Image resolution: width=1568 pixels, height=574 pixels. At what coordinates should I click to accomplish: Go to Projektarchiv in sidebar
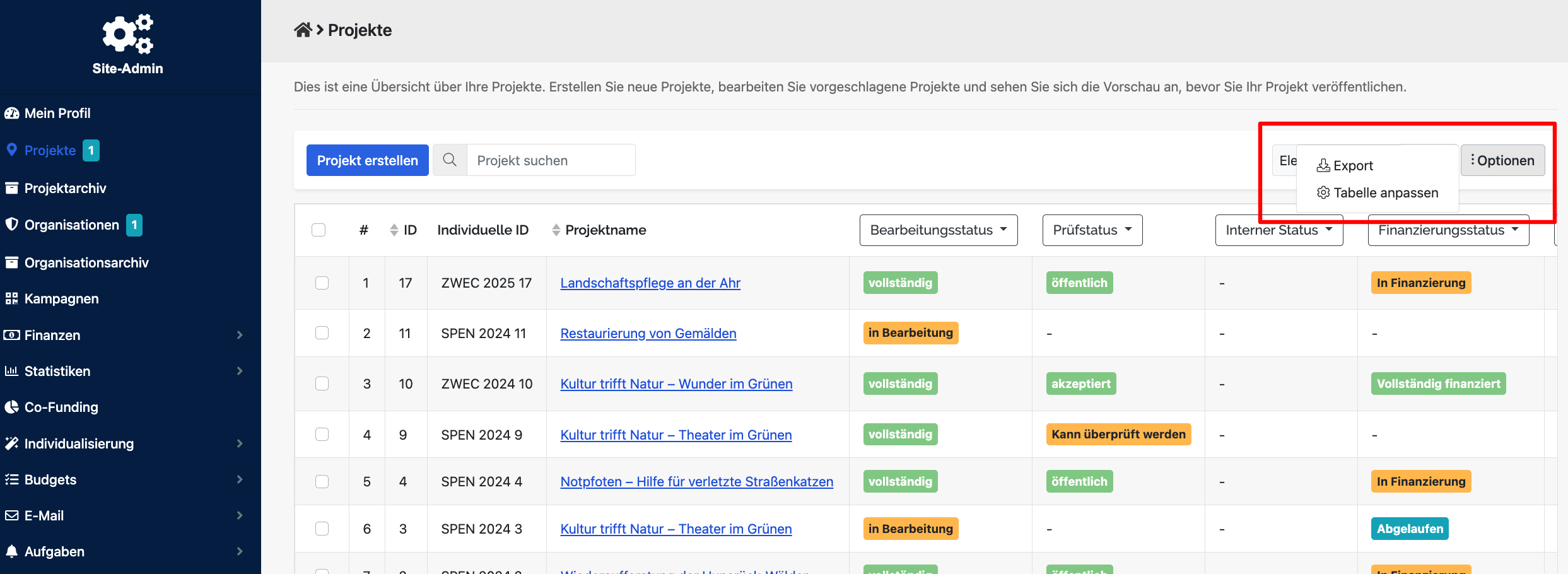[x=65, y=189]
